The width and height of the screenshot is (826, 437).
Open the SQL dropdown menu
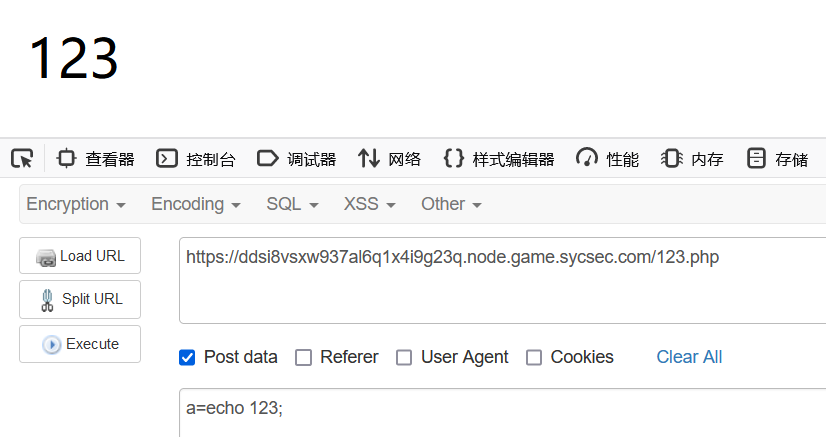point(292,204)
